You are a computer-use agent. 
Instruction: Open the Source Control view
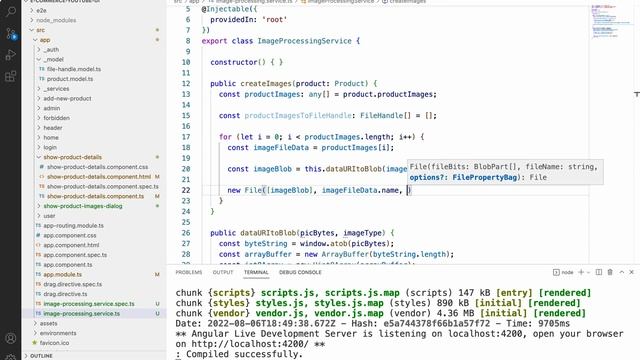(11, 33)
